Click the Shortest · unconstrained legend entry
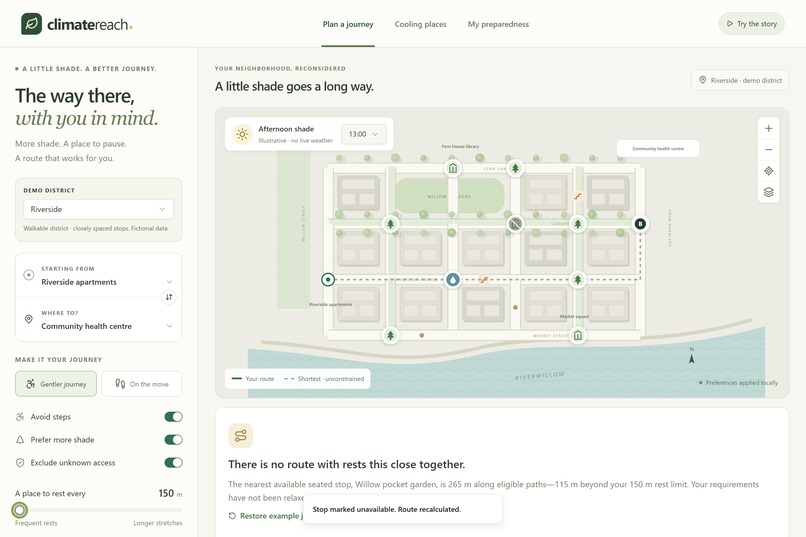 coord(324,379)
